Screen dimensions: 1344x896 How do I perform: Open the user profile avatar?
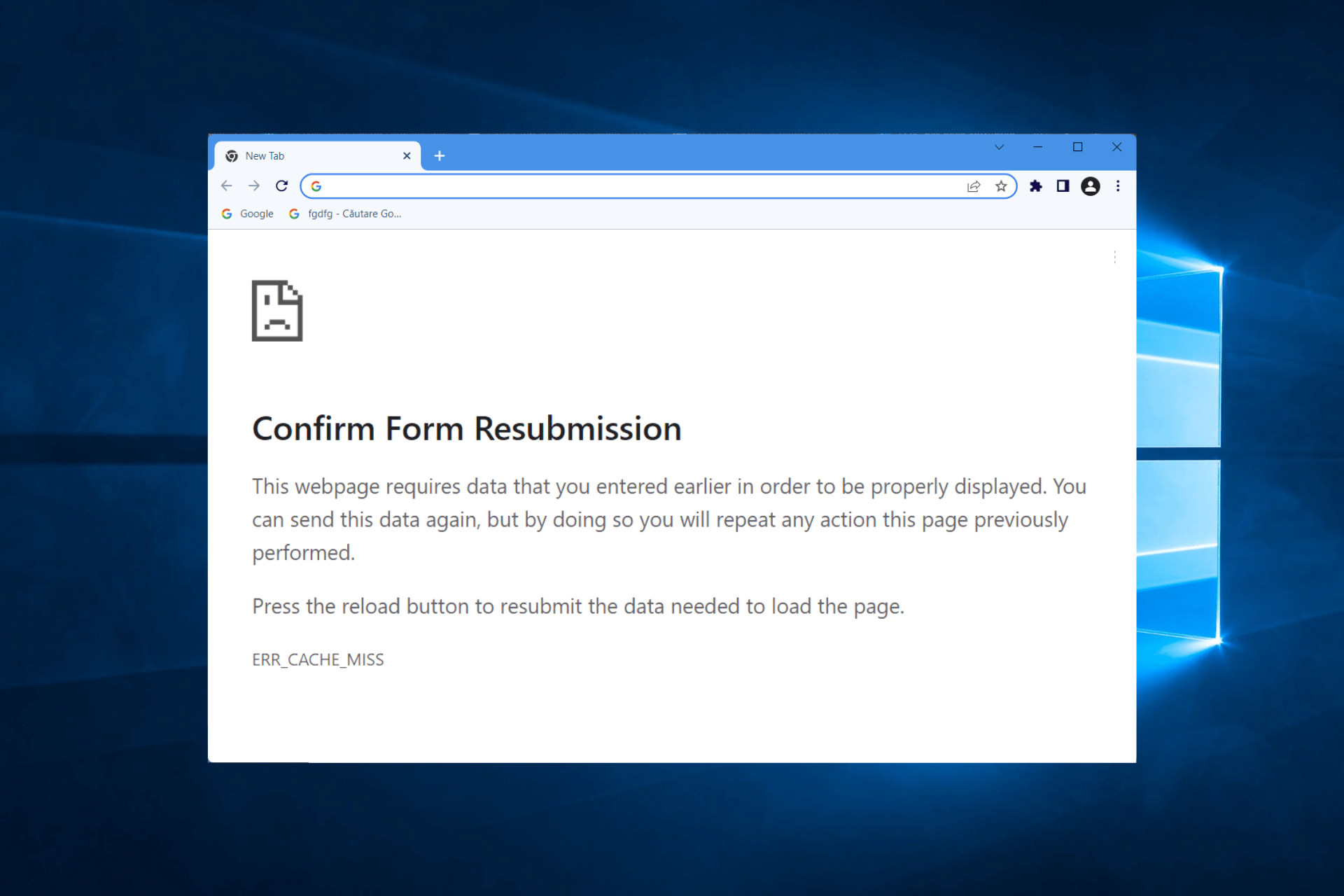(1090, 186)
